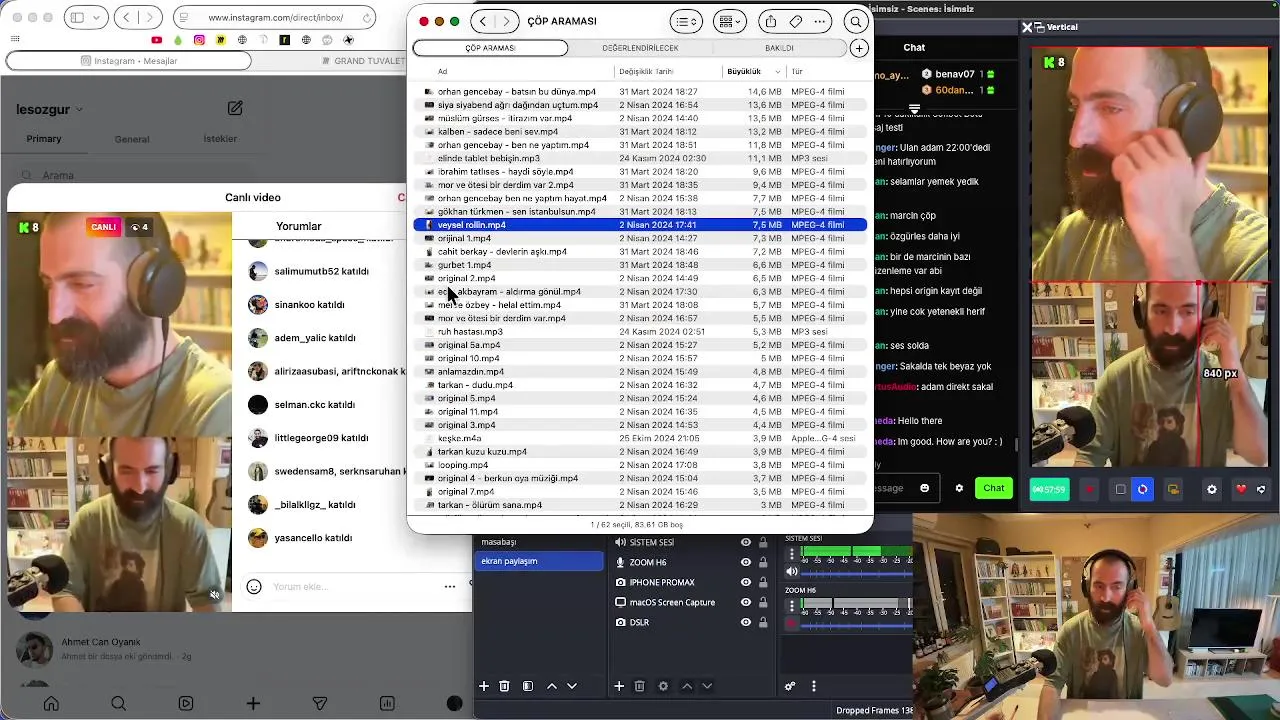Go forward in the Finder window
The height and width of the screenshot is (720, 1280).
click(507, 21)
